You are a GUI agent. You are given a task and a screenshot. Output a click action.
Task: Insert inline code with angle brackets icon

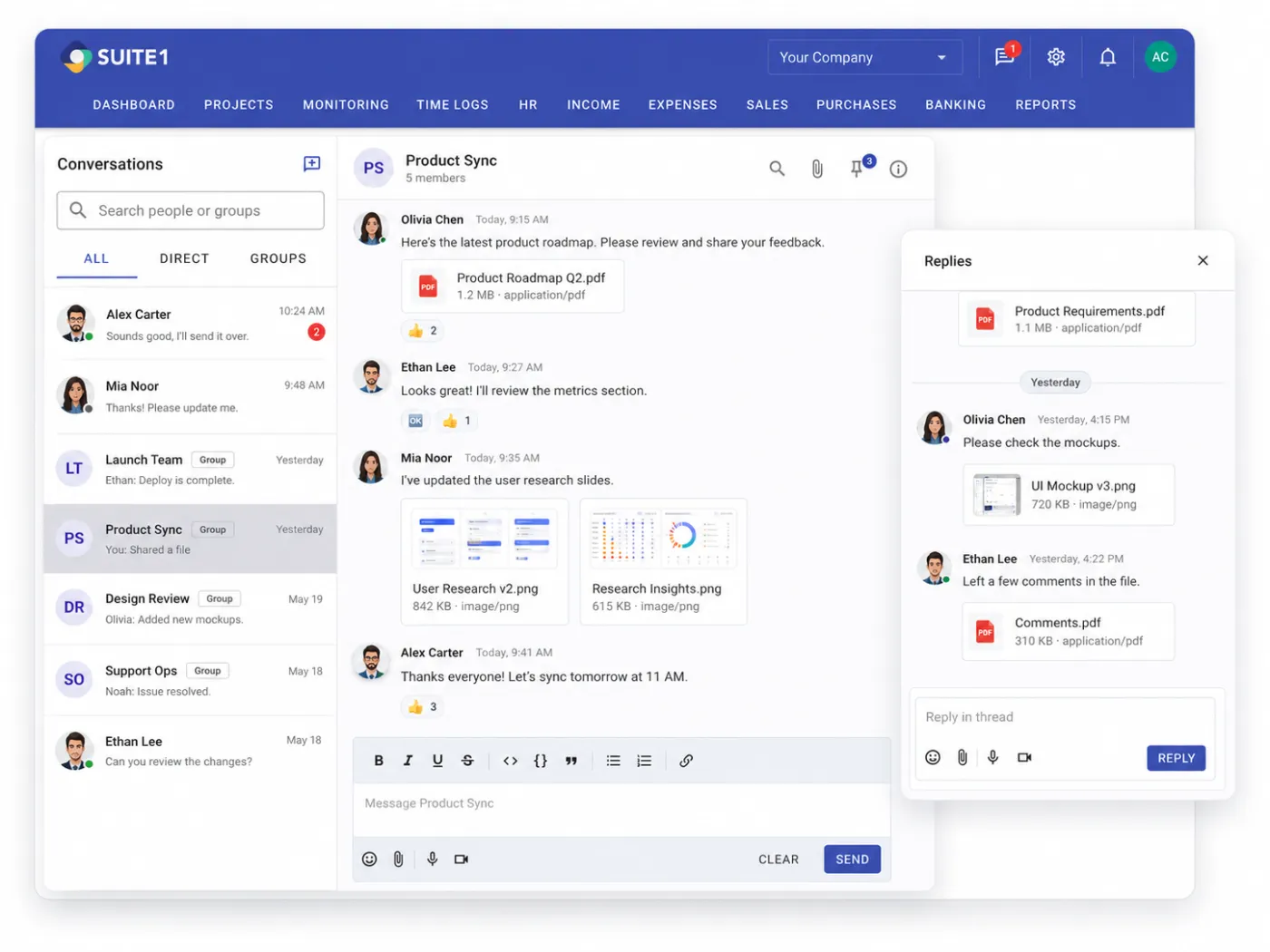[511, 761]
